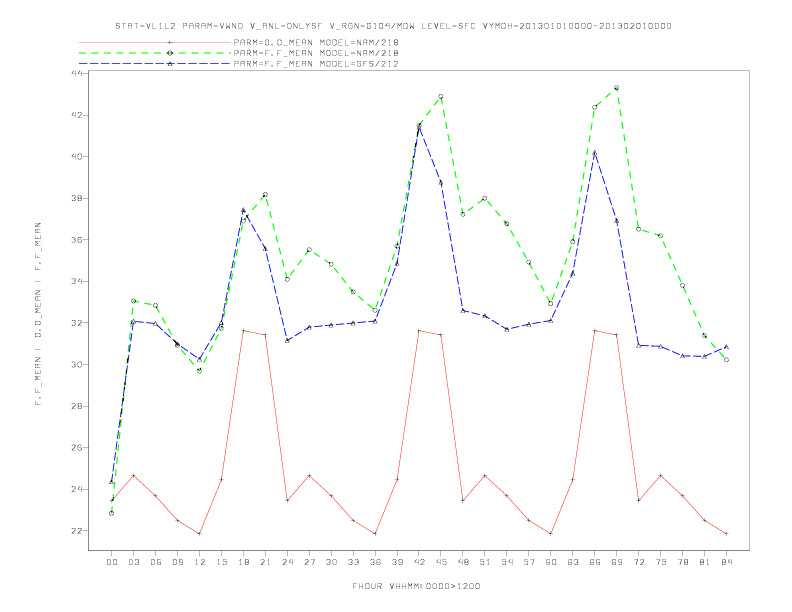The width and height of the screenshot is (792, 612).
Task: Click x-axis tick label 84
Action: pyautogui.click(x=726, y=562)
